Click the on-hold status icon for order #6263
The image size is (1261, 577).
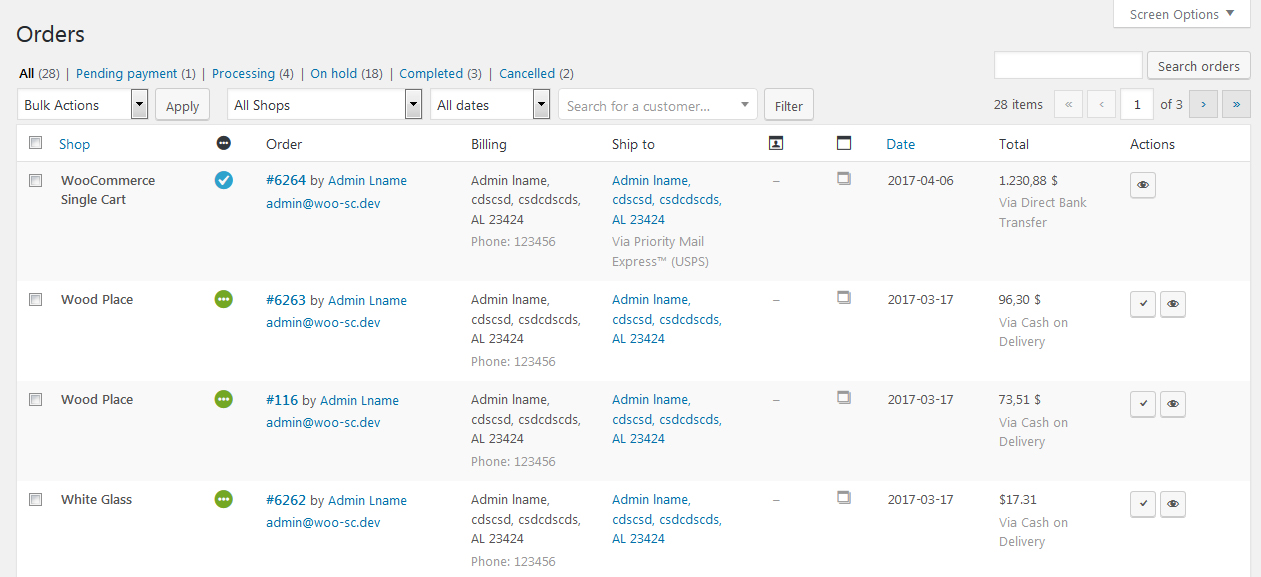pyautogui.click(x=224, y=299)
